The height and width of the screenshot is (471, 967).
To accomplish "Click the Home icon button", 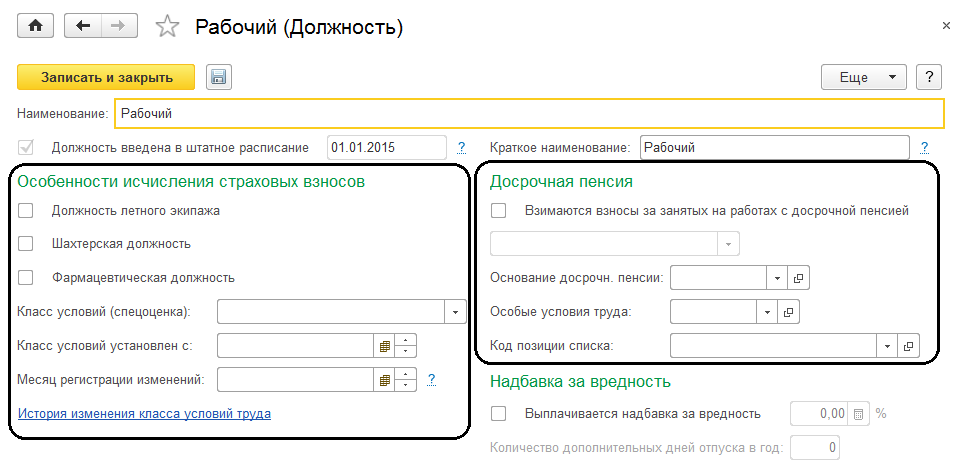I will coord(36,26).
